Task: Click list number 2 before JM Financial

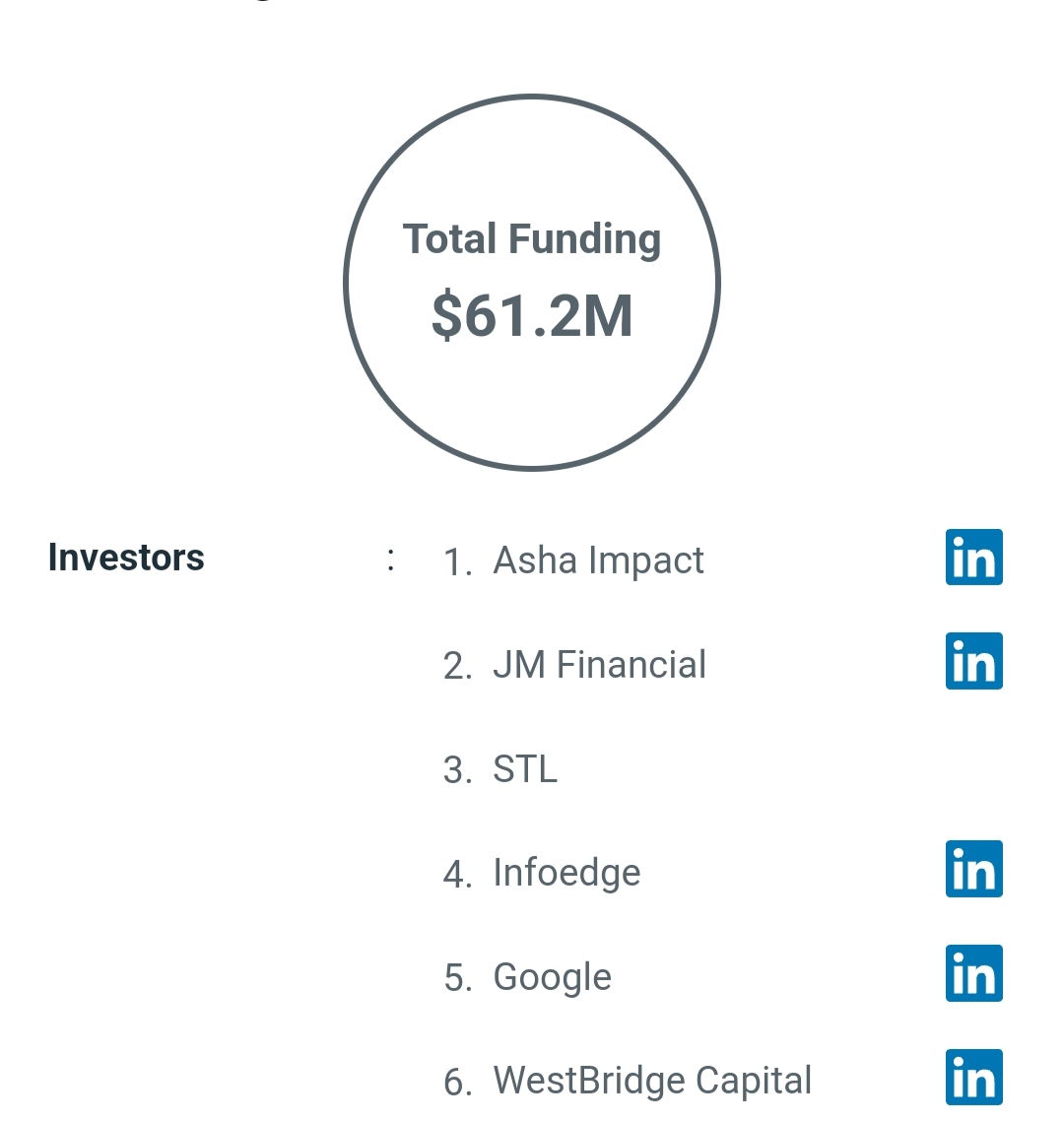Action: click(x=457, y=667)
